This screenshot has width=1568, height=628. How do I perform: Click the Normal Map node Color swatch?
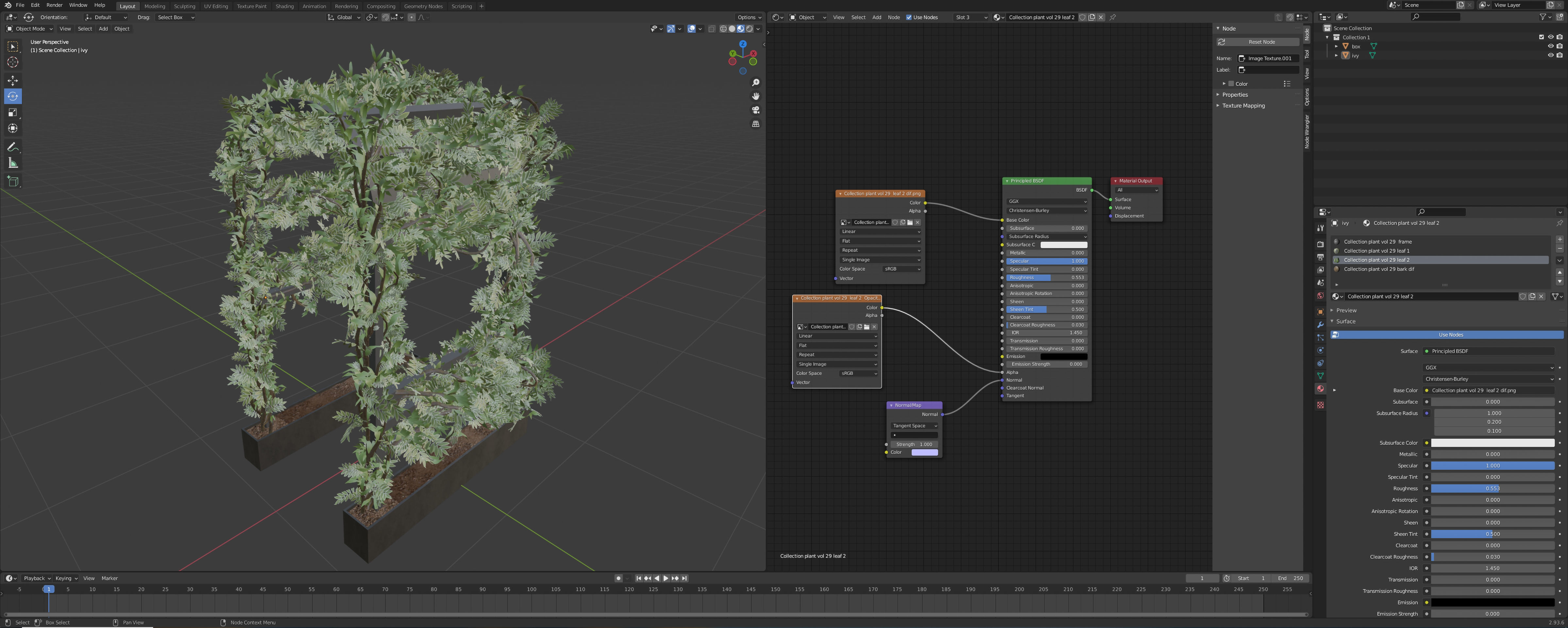click(925, 453)
